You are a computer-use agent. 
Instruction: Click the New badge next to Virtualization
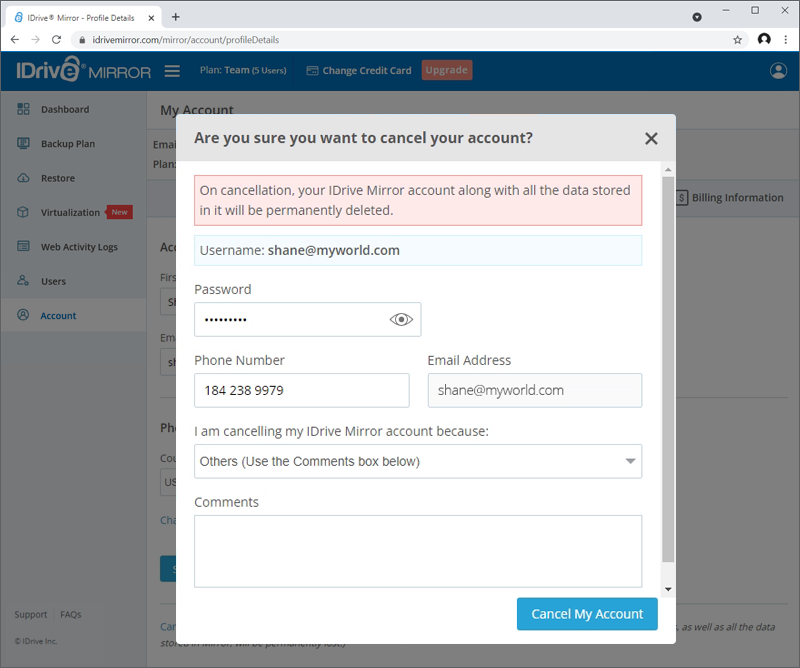point(119,212)
